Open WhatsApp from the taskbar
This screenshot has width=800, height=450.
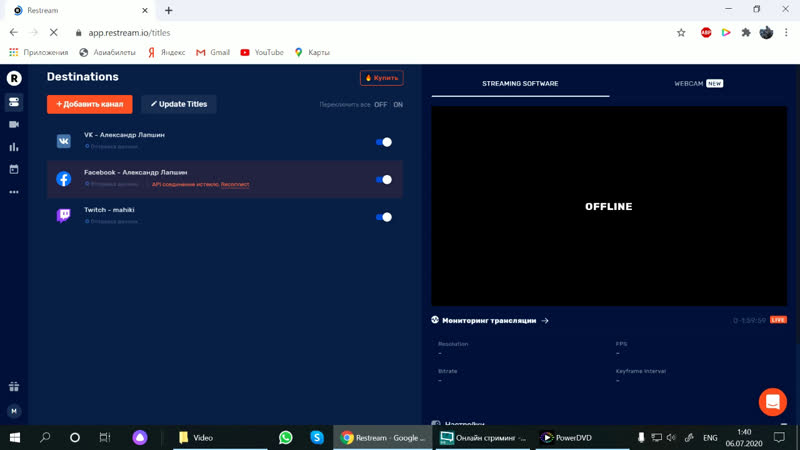(x=286, y=438)
